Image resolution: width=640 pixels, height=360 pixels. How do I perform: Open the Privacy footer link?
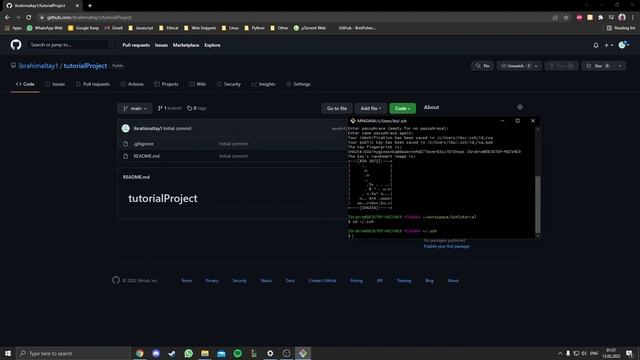pos(212,281)
